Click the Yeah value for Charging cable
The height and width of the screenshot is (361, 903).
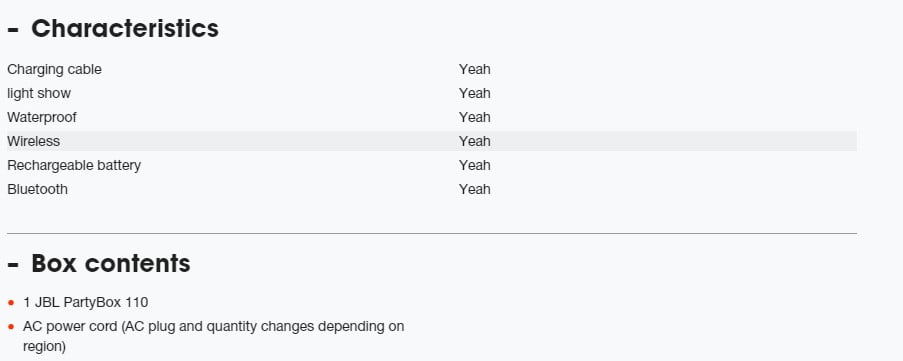pyautogui.click(x=475, y=70)
